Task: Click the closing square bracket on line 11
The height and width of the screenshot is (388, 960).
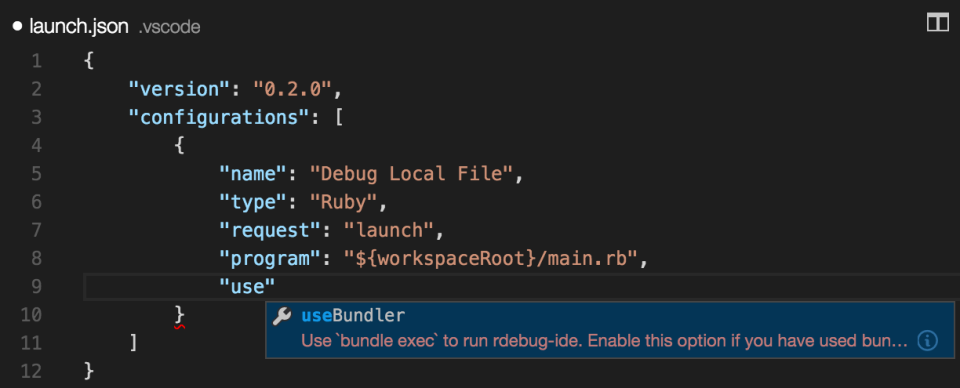Action: [x=134, y=343]
